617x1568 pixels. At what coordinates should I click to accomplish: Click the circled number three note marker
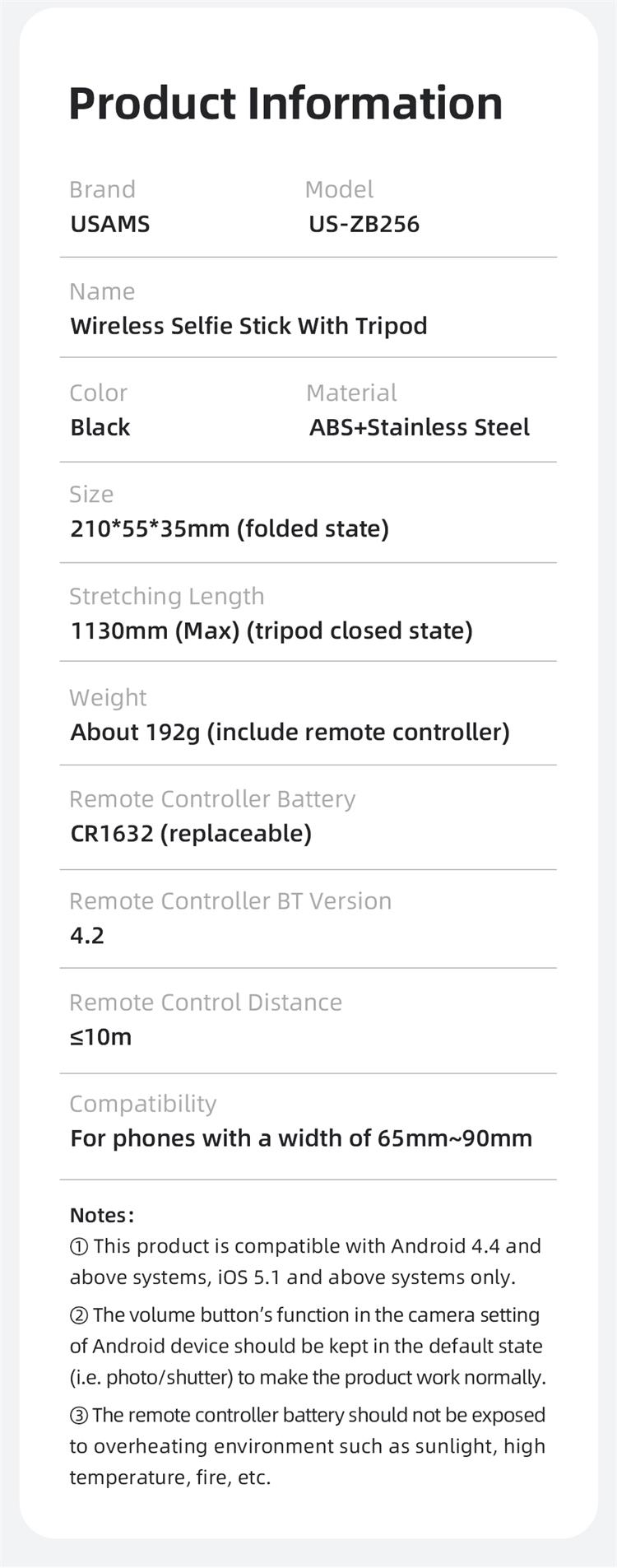(79, 1416)
